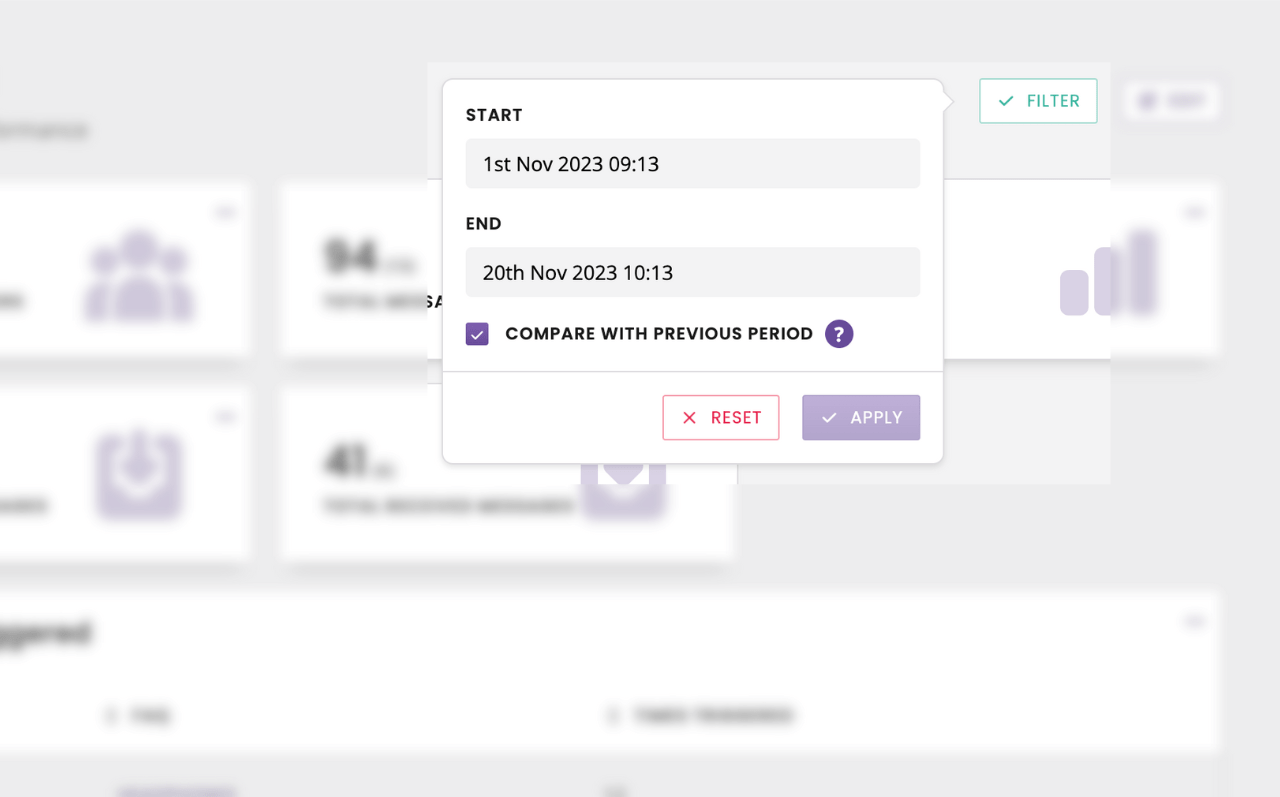Click the rounded button beside Filter

click(x=1171, y=101)
